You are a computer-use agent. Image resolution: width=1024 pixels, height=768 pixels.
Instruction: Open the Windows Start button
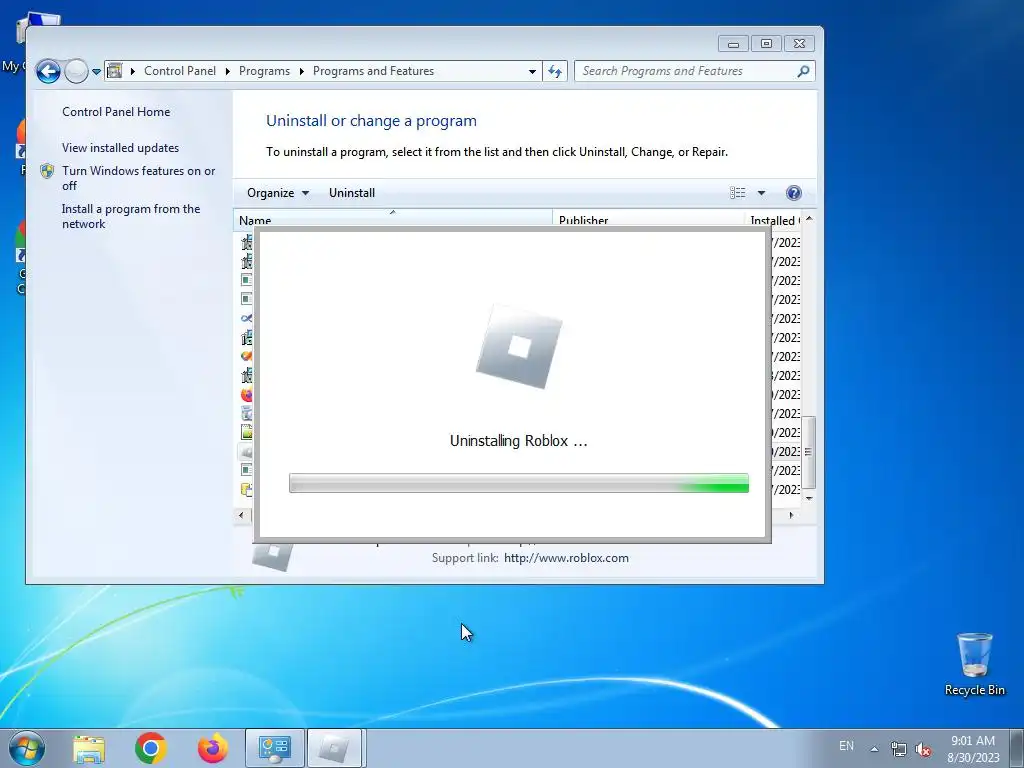27,748
